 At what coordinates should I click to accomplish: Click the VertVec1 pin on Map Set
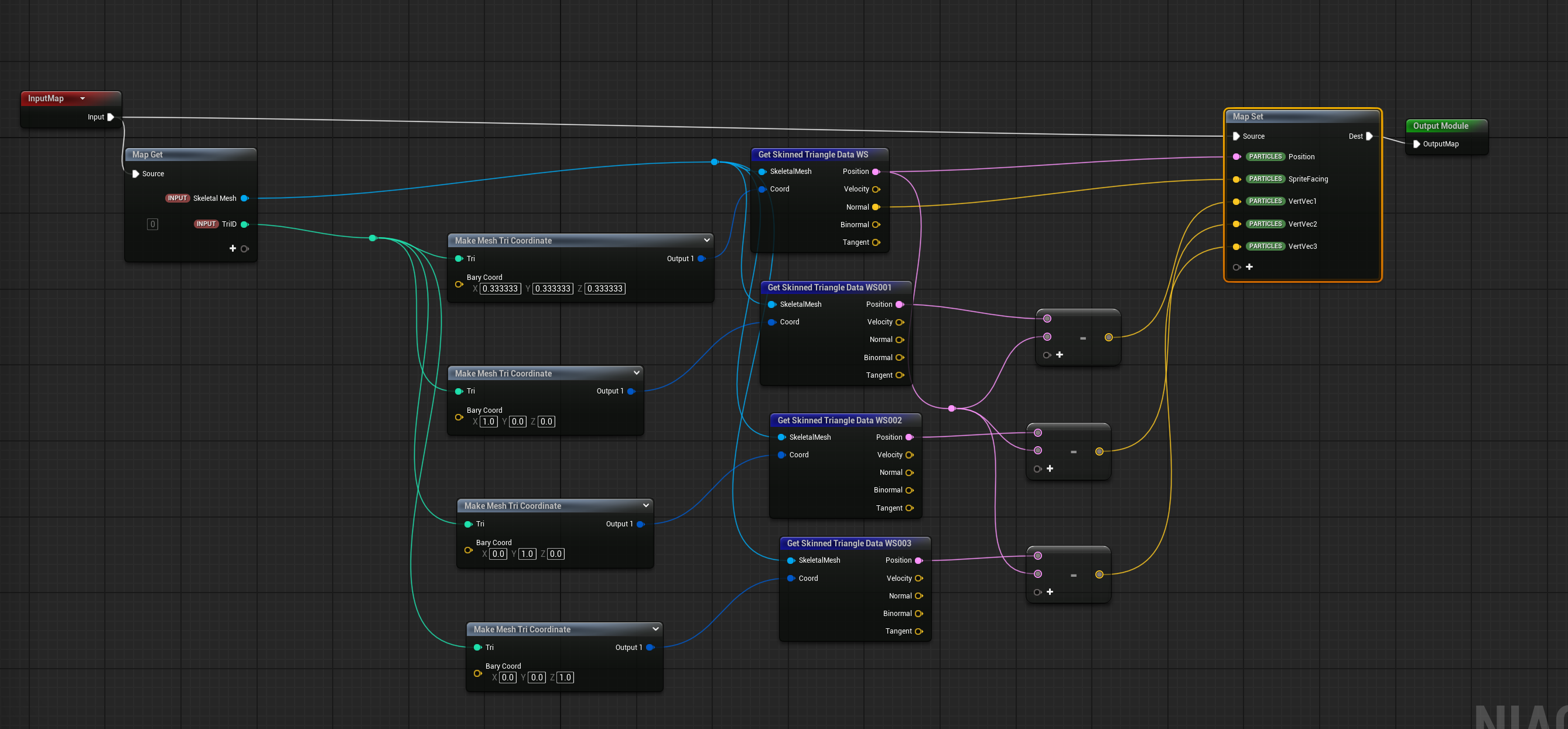(1237, 201)
